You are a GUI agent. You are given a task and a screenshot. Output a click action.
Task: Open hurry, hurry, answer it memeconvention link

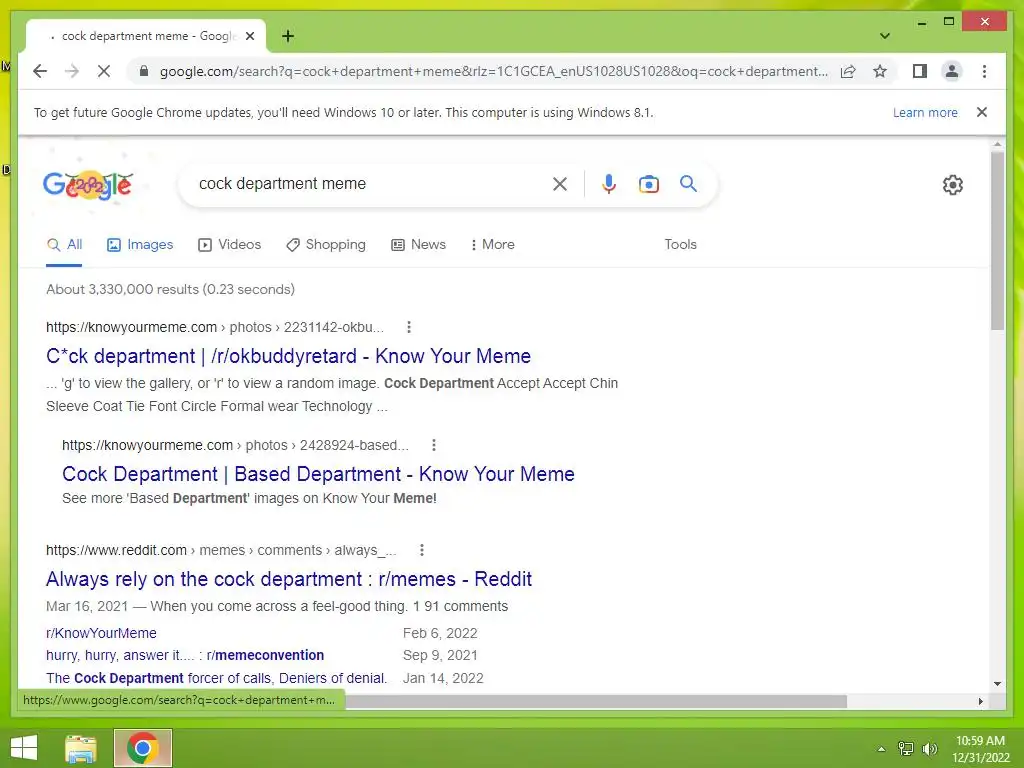185,656
